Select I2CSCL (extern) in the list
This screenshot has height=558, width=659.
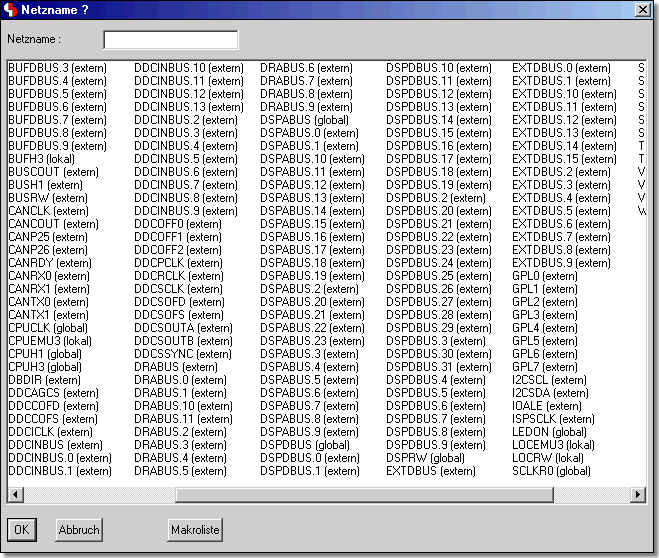(549, 380)
